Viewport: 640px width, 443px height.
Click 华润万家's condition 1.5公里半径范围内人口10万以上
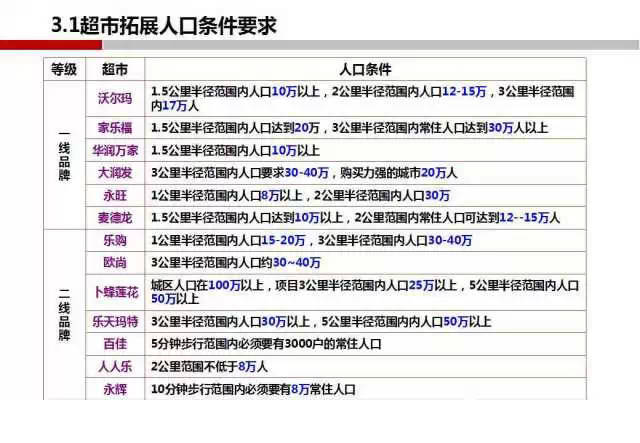click(x=235, y=151)
